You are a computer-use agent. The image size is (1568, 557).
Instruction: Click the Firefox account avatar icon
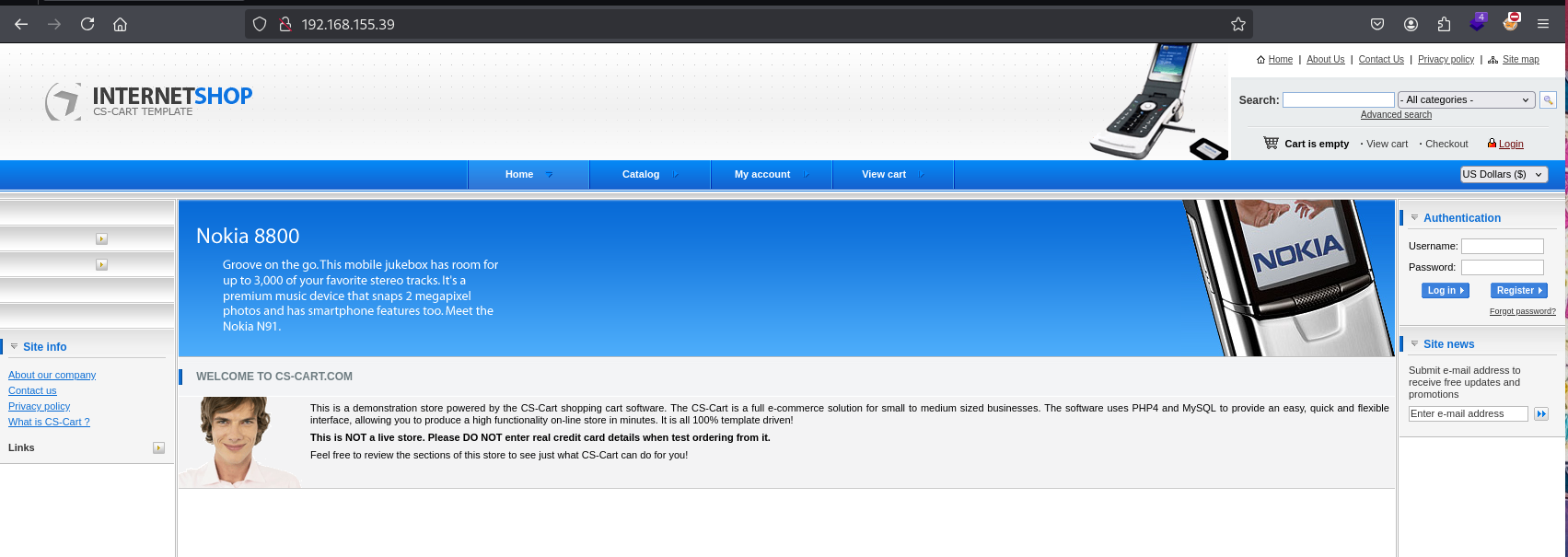coord(1411,24)
